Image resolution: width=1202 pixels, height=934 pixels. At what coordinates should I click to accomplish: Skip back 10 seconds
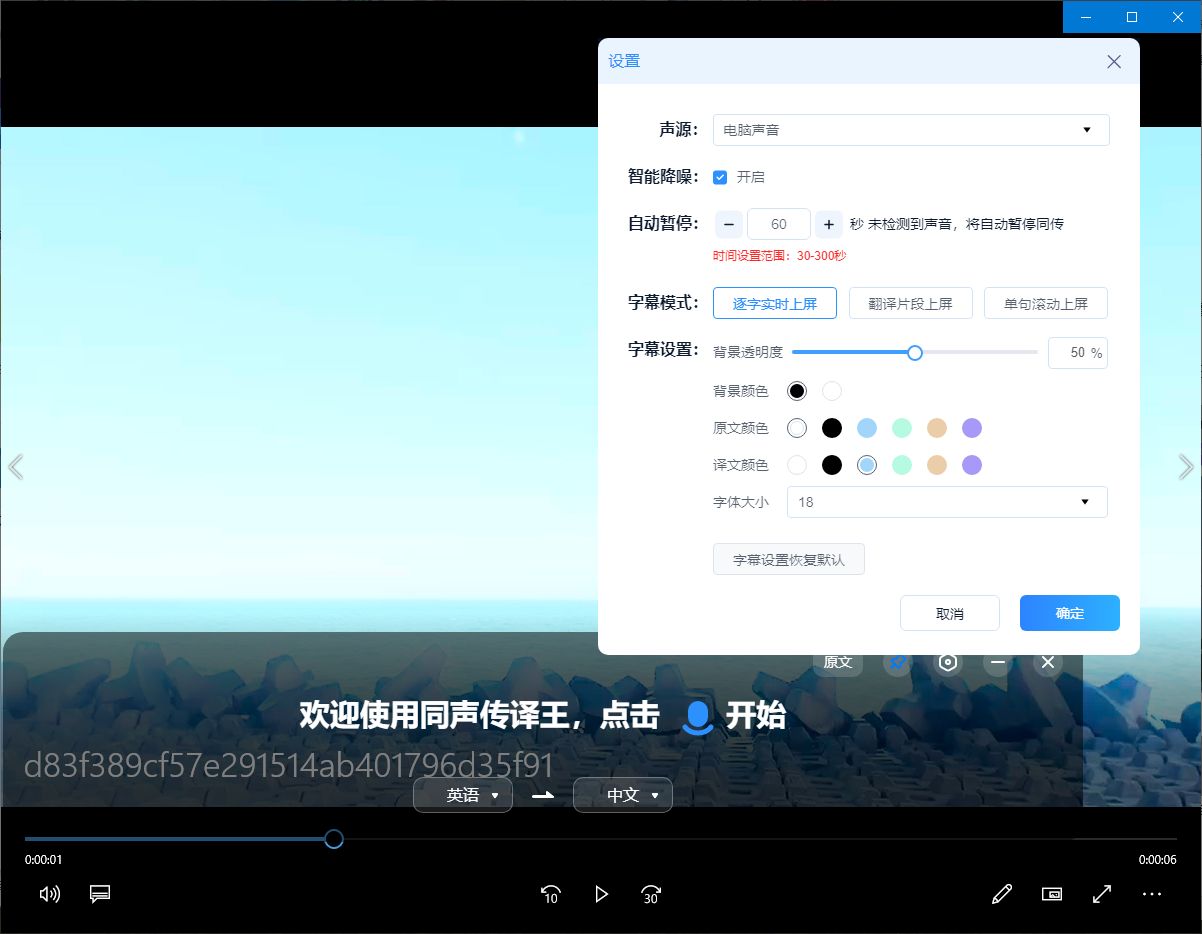tap(550, 894)
